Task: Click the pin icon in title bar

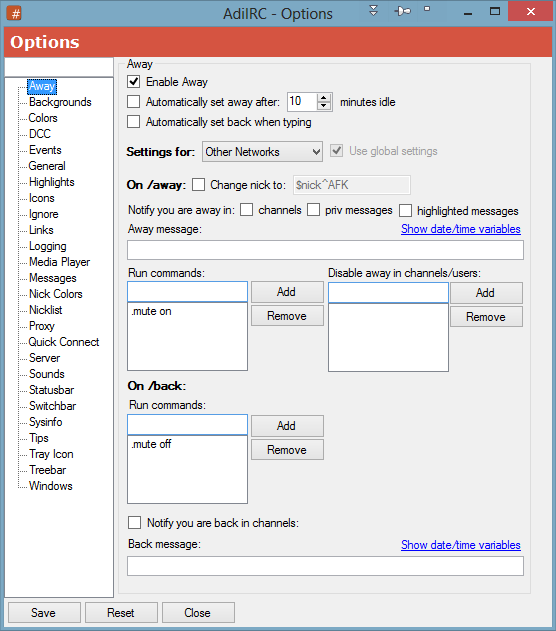Action: pos(402,11)
